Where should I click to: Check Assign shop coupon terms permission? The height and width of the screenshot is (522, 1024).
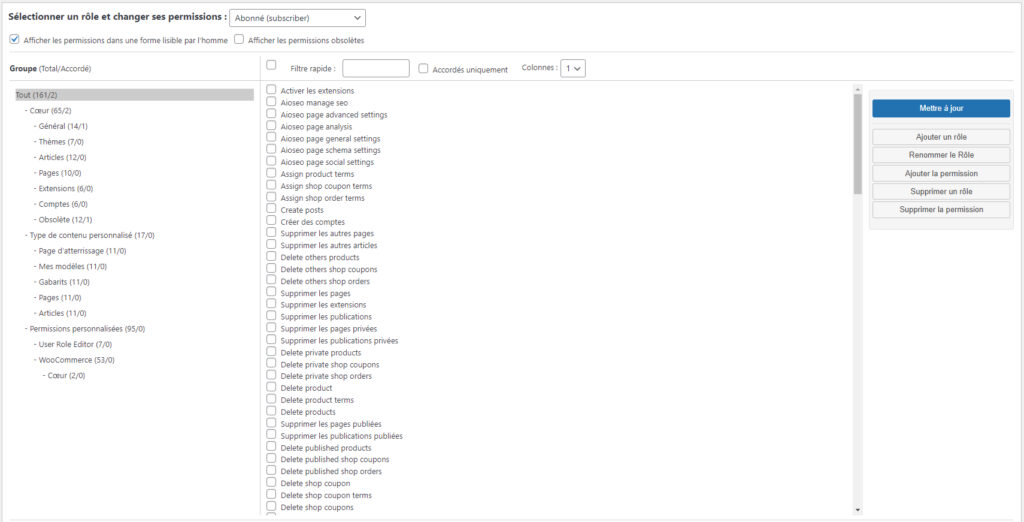(271, 186)
